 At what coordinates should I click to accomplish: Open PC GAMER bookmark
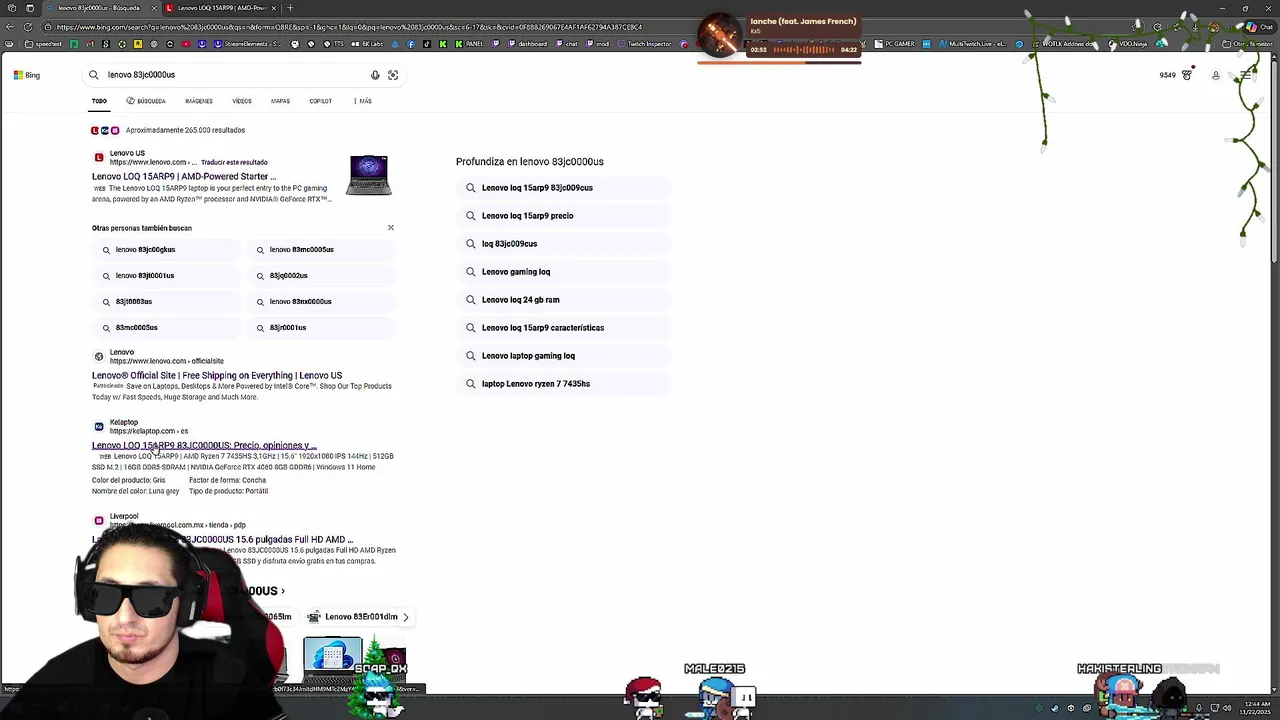894,44
